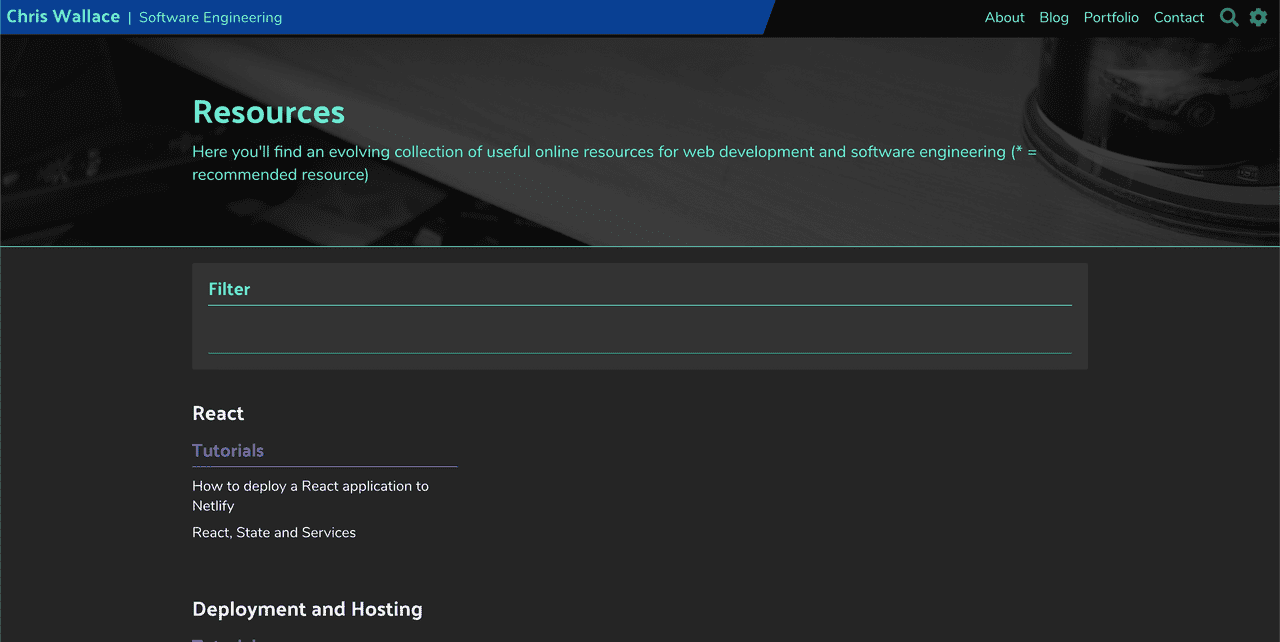Open the Portfolio page
1280x642 pixels.
click(x=1111, y=17)
